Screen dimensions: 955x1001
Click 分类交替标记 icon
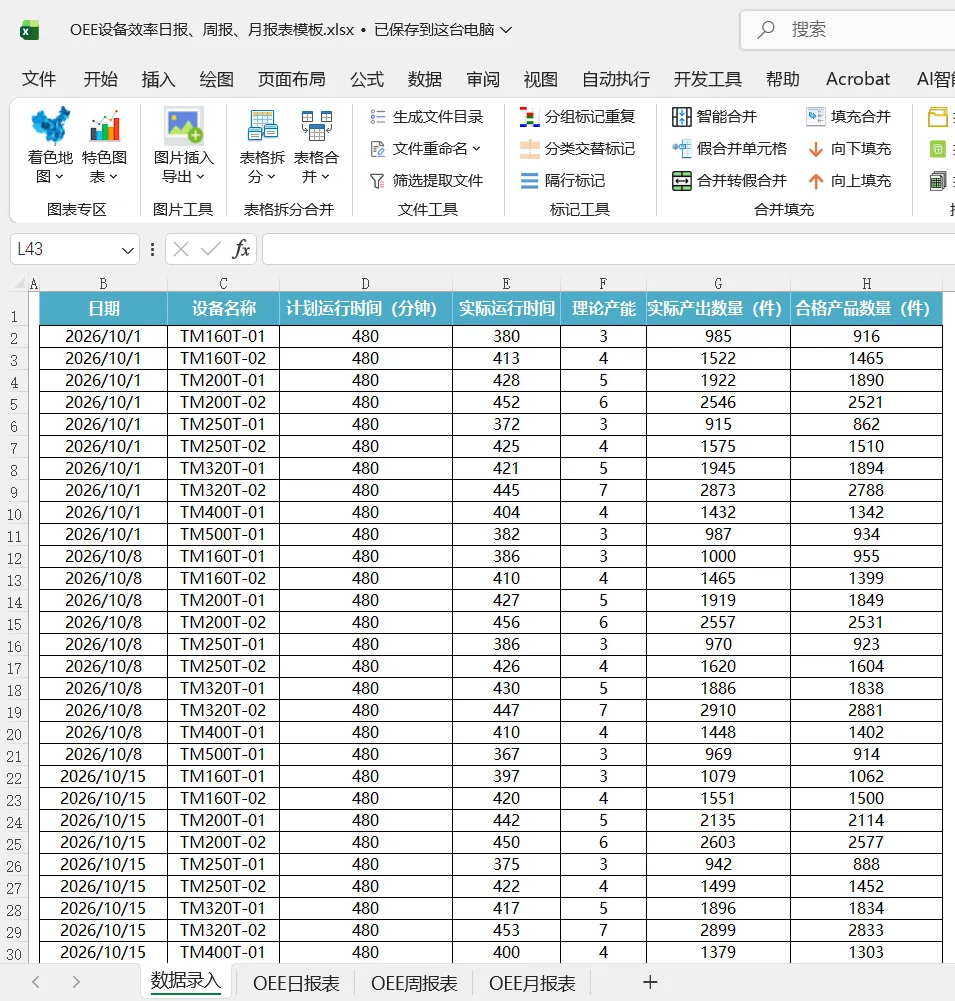click(x=529, y=149)
